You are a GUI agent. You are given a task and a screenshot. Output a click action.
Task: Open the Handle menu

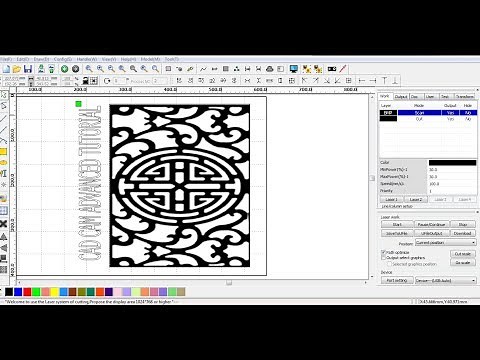[87, 59]
